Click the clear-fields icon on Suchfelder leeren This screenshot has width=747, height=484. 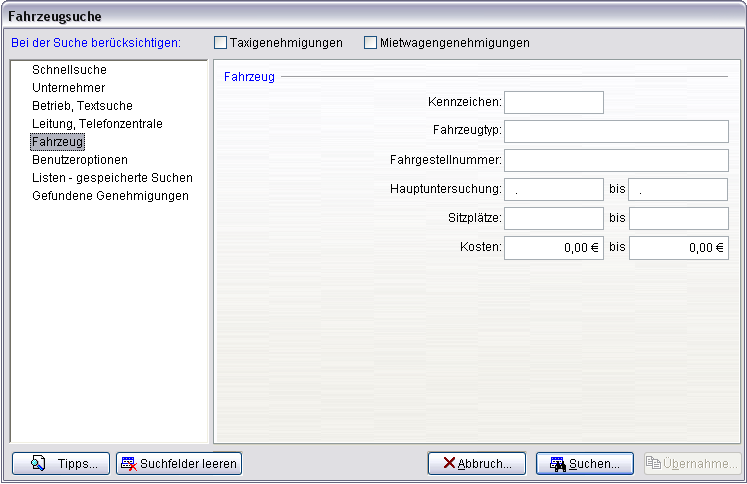tap(128, 464)
